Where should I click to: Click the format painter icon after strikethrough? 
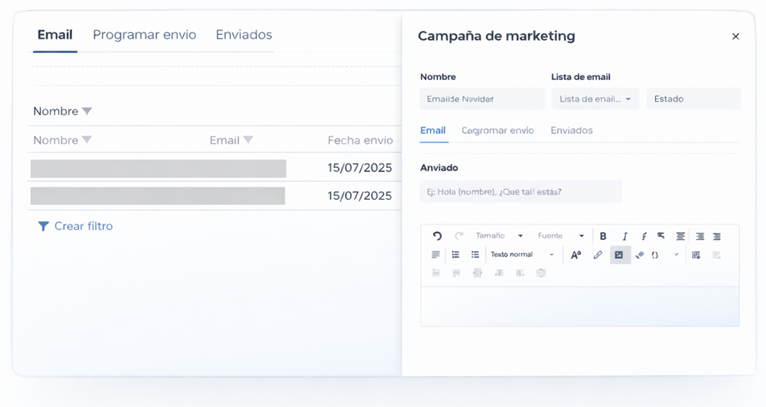click(x=661, y=236)
